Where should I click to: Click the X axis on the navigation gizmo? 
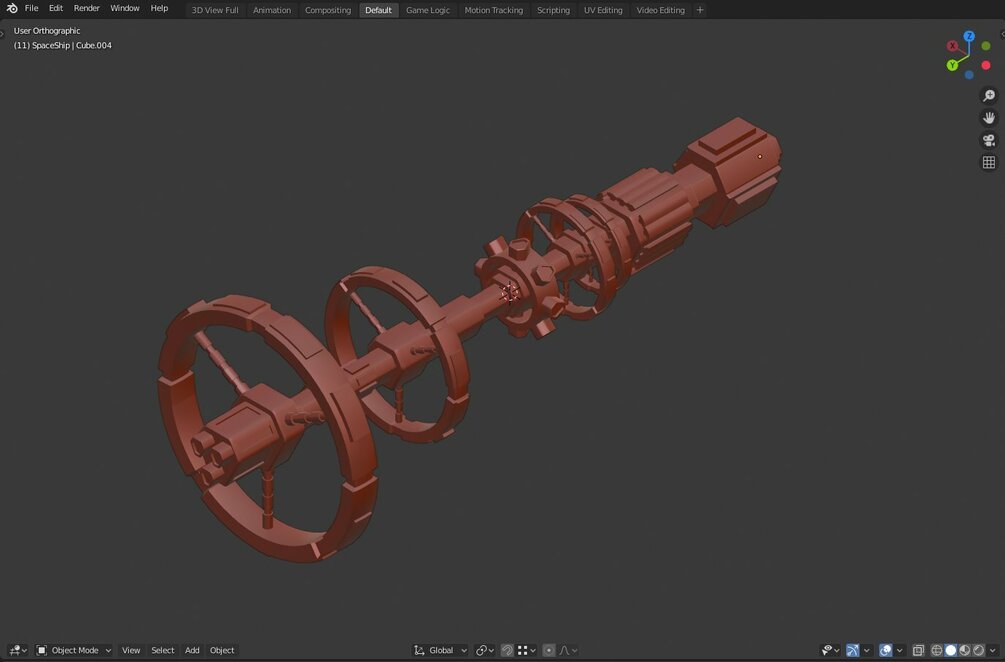(952, 46)
